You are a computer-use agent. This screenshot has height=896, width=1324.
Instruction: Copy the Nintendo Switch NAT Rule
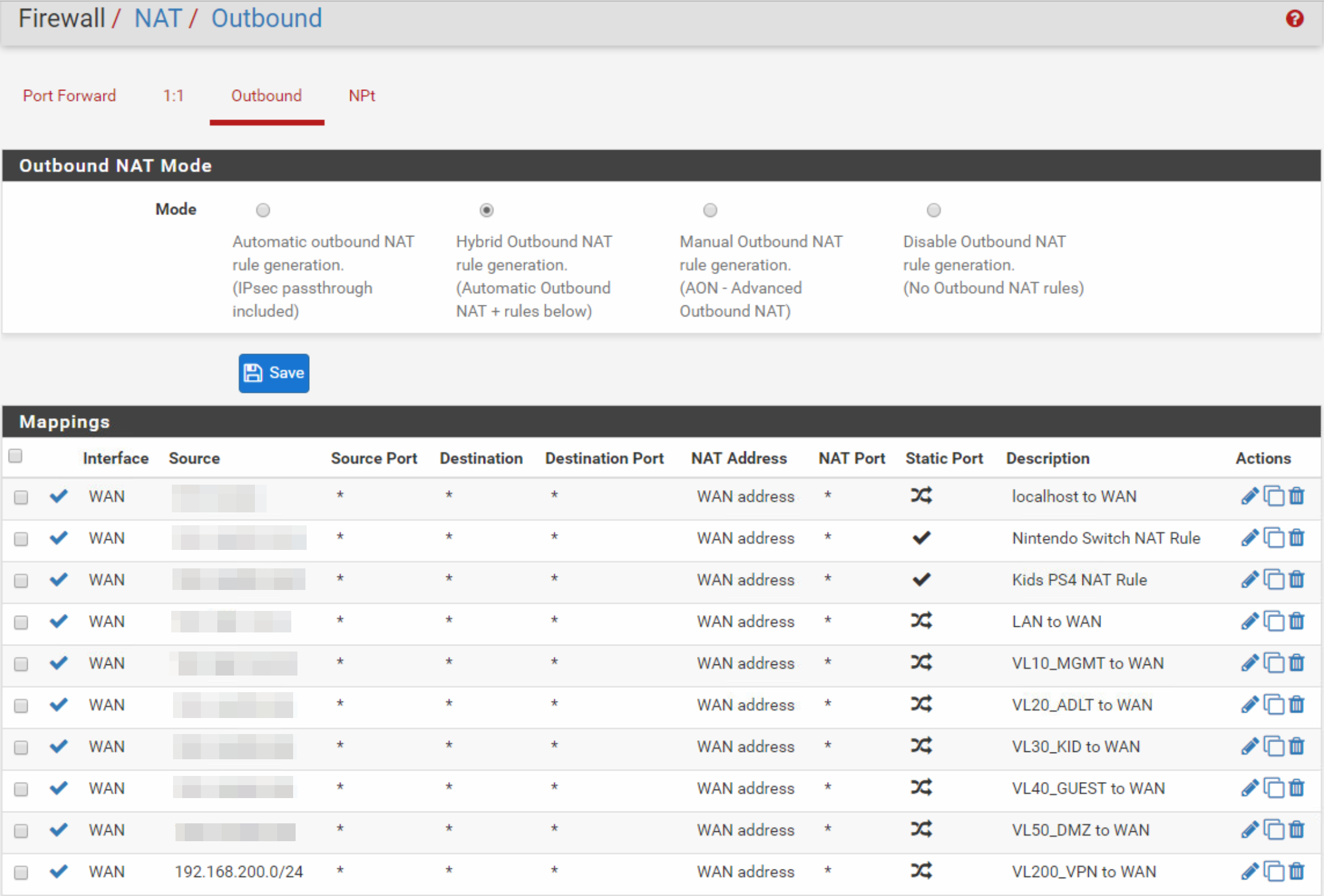click(x=1274, y=538)
